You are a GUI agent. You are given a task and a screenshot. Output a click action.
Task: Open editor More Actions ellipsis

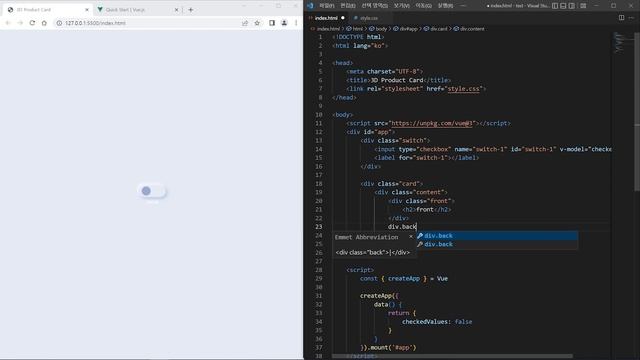coord(631,18)
